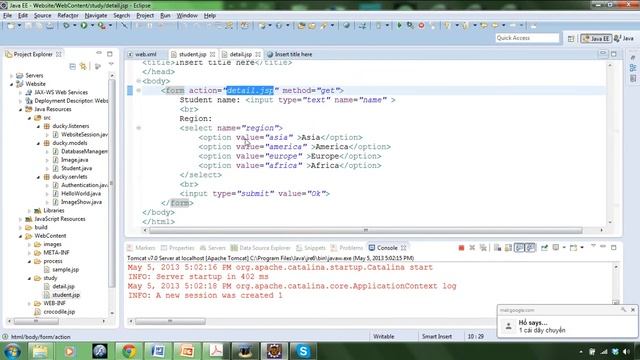640x360 pixels.
Task: Expand the Servers project node
Action: (x=11, y=76)
